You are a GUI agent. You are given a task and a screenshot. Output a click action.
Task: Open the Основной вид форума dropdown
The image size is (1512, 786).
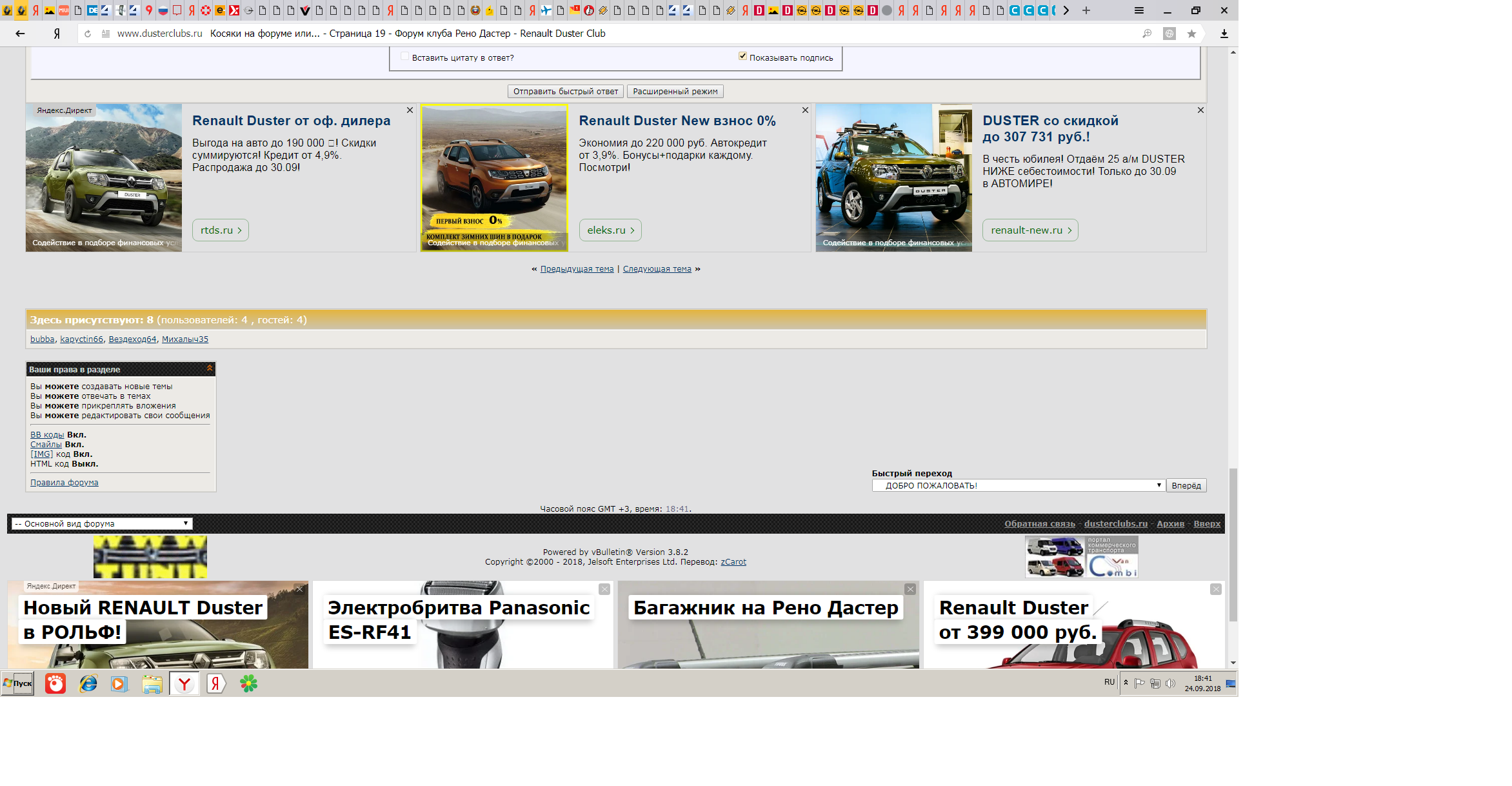pos(102,523)
